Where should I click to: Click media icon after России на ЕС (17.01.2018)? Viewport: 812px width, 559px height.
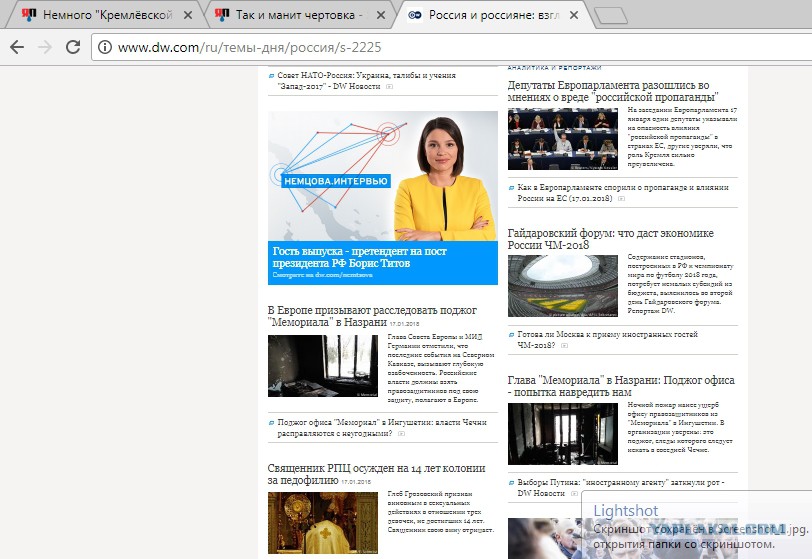pyautogui.click(x=621, y=198)
